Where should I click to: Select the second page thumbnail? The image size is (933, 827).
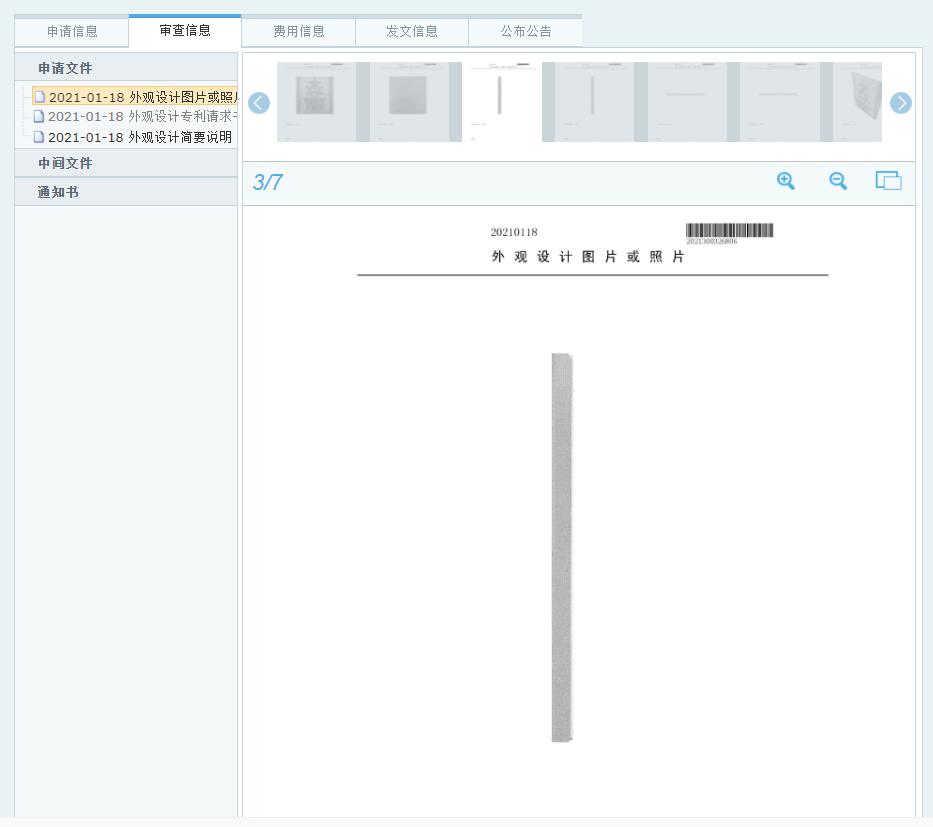407,102
